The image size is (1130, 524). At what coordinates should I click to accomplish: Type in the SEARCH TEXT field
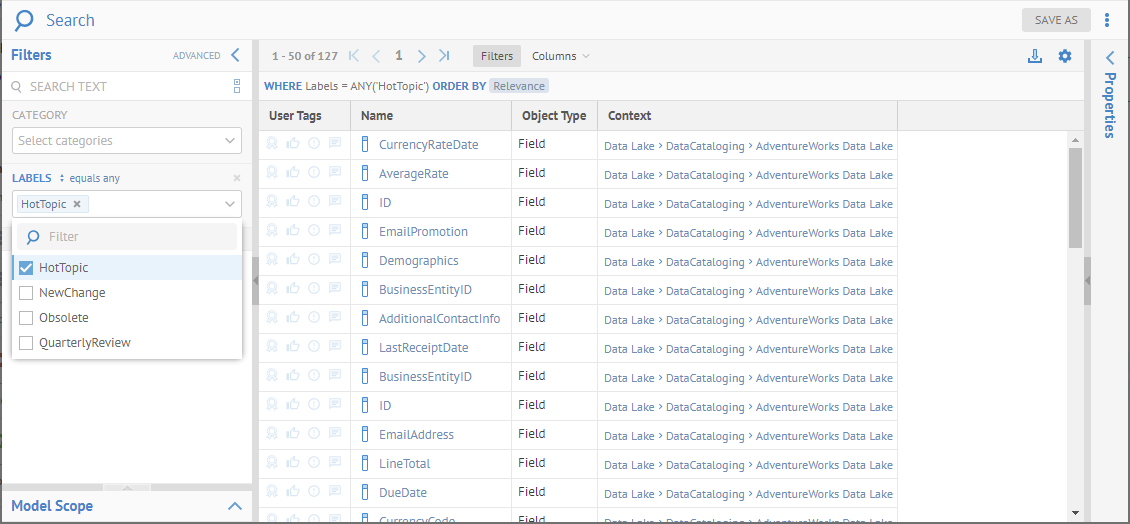coord(120,87)
